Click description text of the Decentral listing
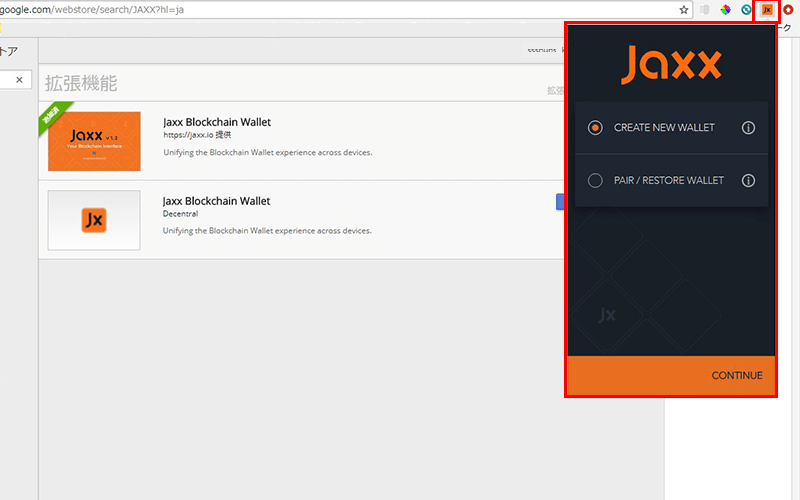Image resolution: width=800 pixels, height=500 pixels. coord(267,231)
